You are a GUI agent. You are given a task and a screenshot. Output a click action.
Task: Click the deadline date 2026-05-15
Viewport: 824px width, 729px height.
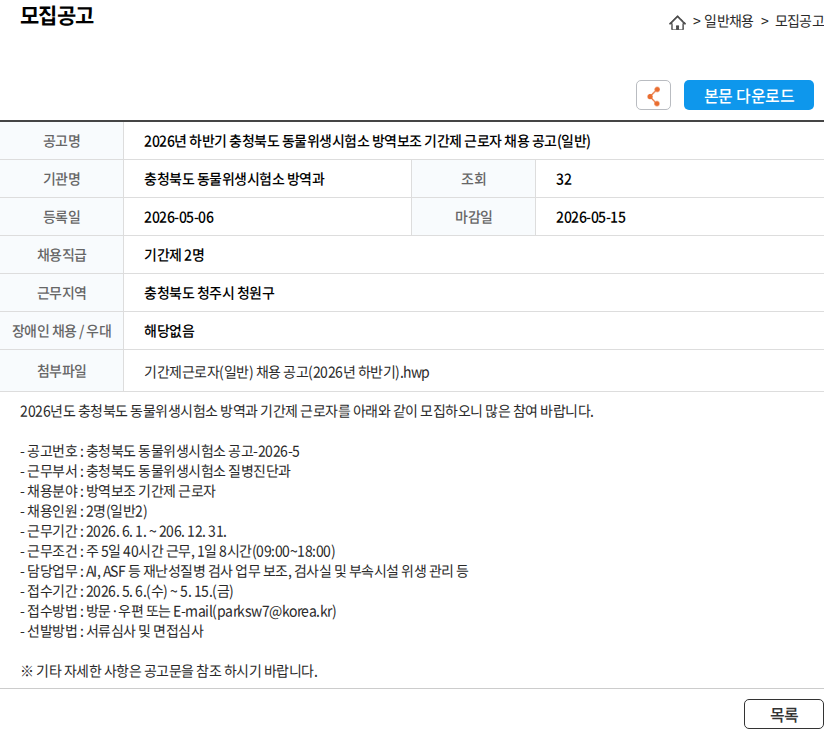591,218
